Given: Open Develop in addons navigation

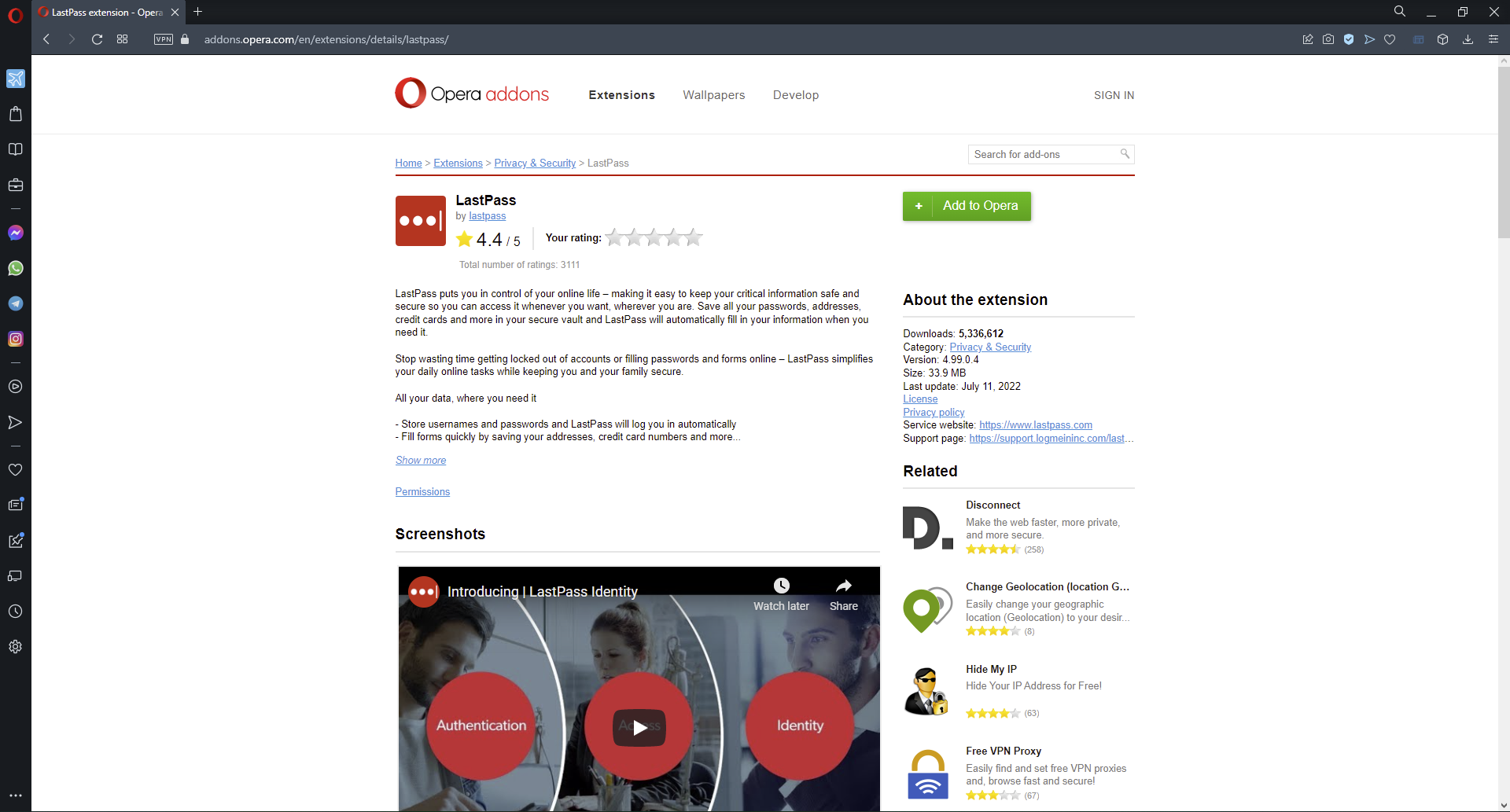Looking at the screenshot, I should [796, 95].
